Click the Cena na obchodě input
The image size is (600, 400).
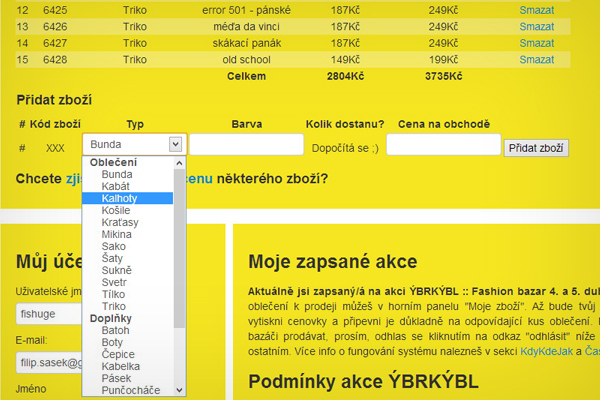point(442,145)
